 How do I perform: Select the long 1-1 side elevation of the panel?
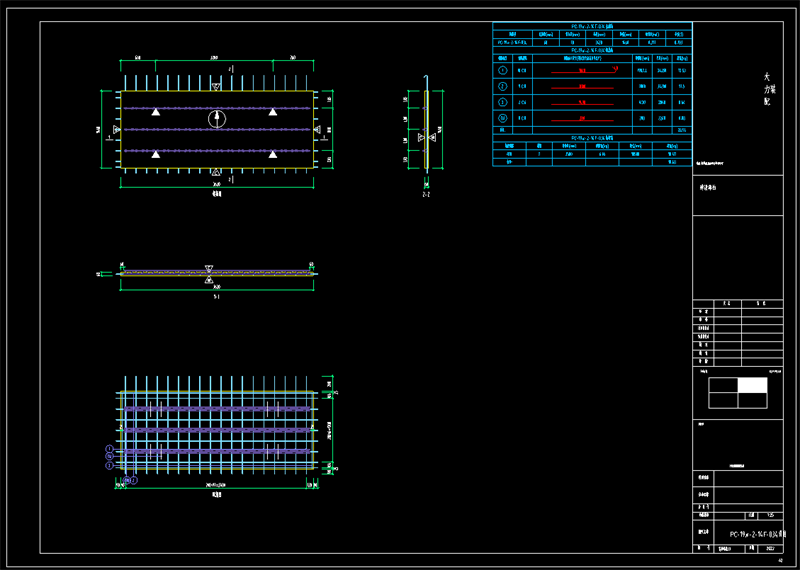[217, 274]
